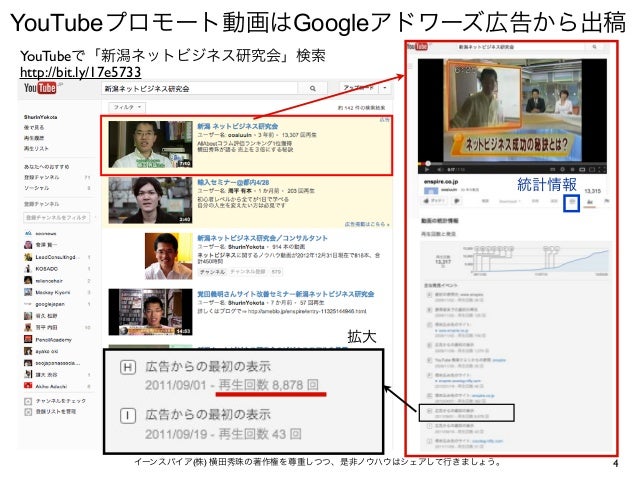Open the LeadConsulting channel in sidebar list
638x479 pixels.
coord(55,257)
